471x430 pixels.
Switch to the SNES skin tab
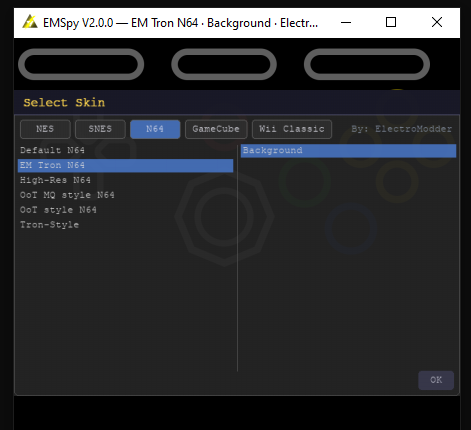(100, 129)
